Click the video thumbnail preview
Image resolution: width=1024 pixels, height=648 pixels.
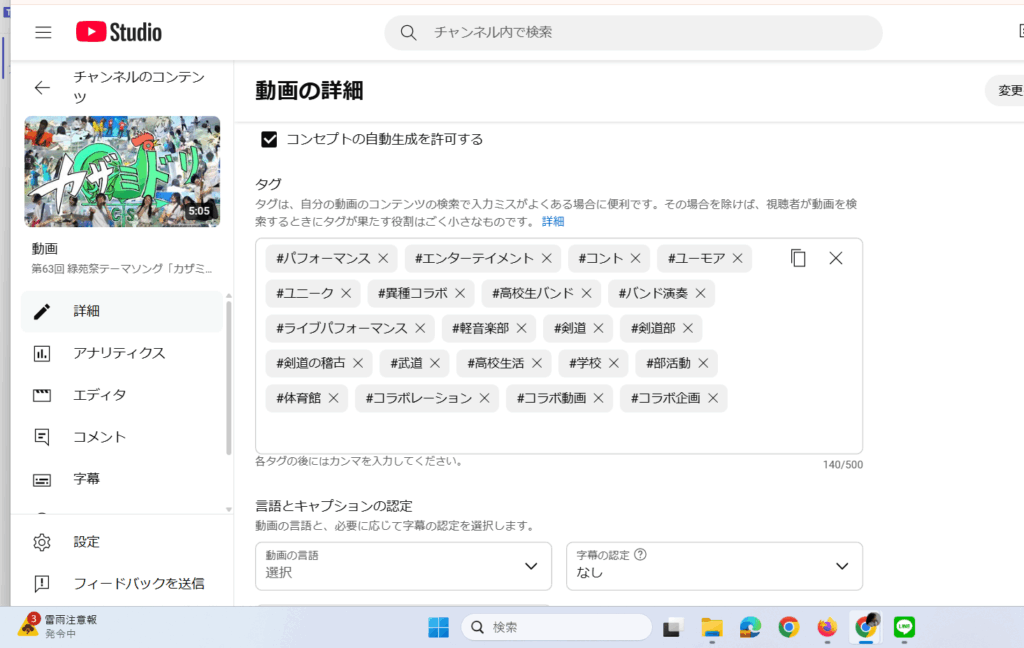coord(122,171)
